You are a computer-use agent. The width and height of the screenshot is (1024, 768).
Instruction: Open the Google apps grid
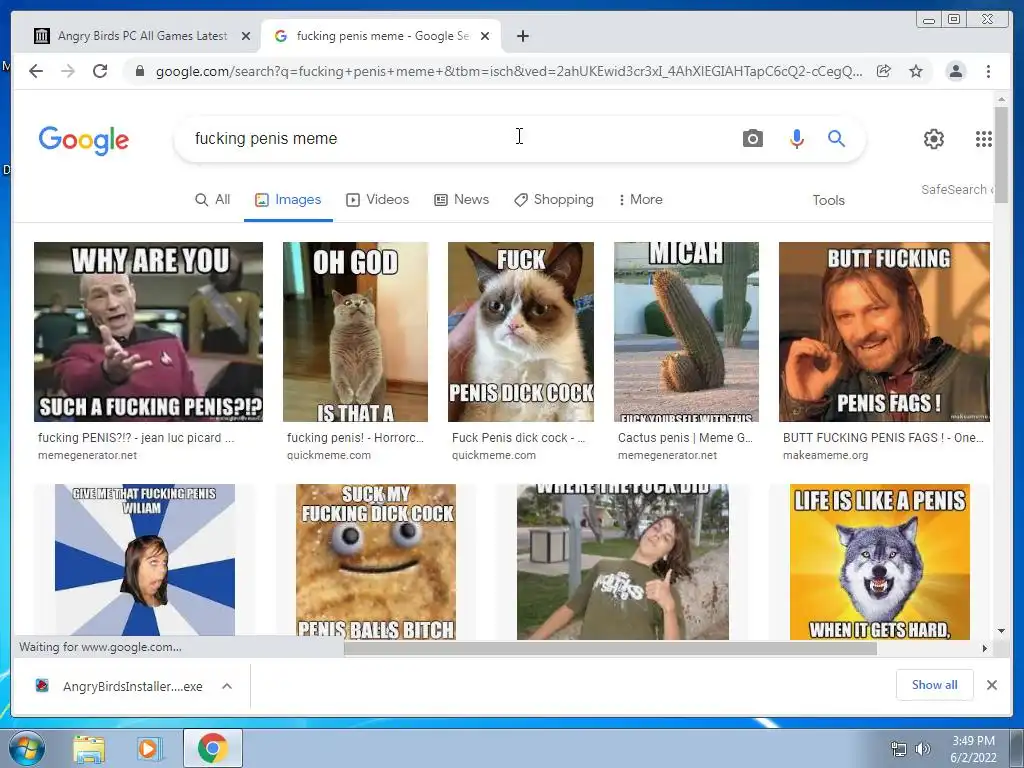click(984, 138)
